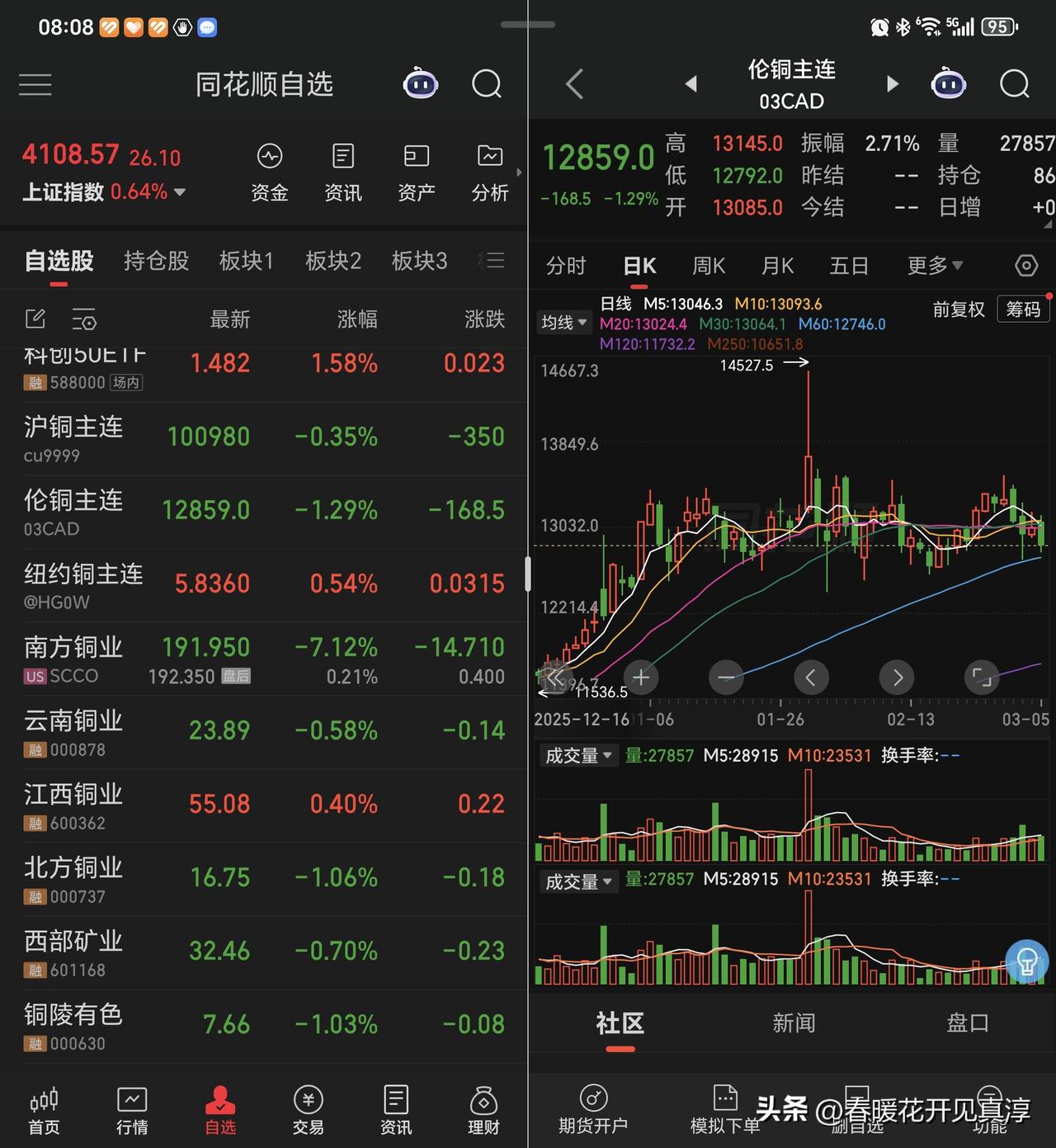Open 理财 in the bottom navigation
Viewport: 1056px width, 1148px height.
pos(483,1111)
